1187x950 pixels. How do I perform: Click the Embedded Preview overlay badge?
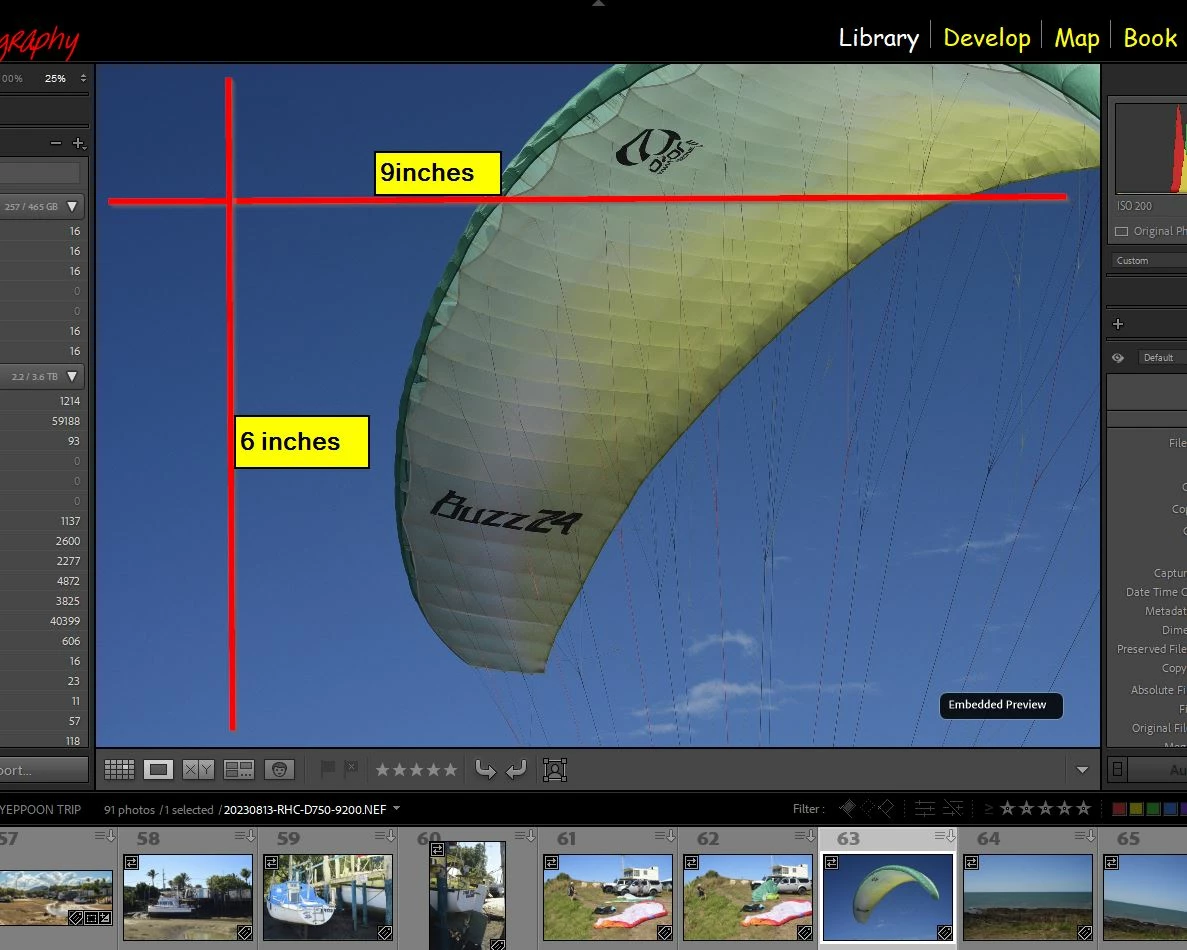point(1001,705)
